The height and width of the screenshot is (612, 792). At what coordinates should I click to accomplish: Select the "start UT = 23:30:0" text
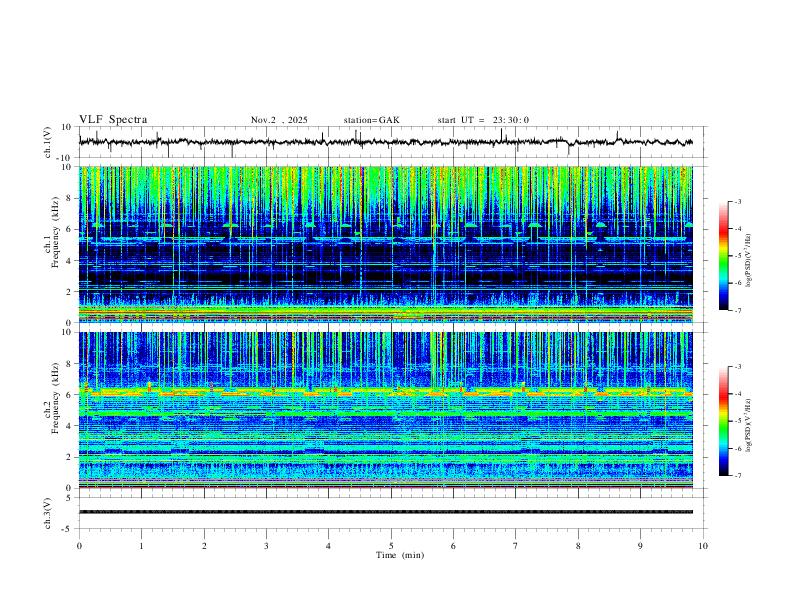(x=483, y=120)
